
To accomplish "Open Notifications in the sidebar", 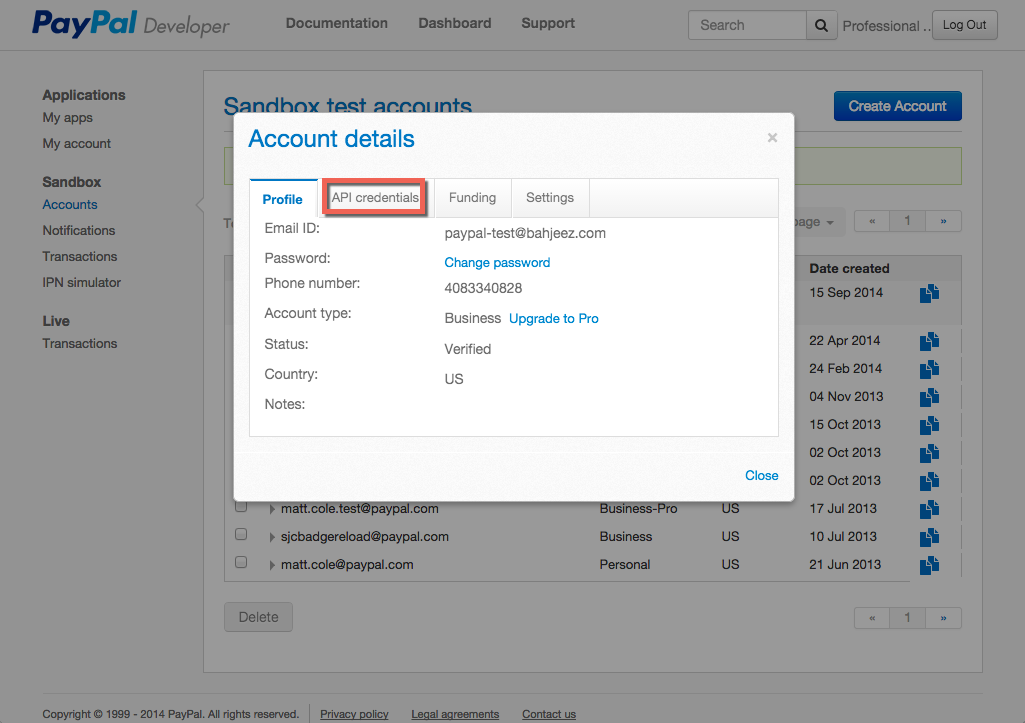I will coord(78,231).
